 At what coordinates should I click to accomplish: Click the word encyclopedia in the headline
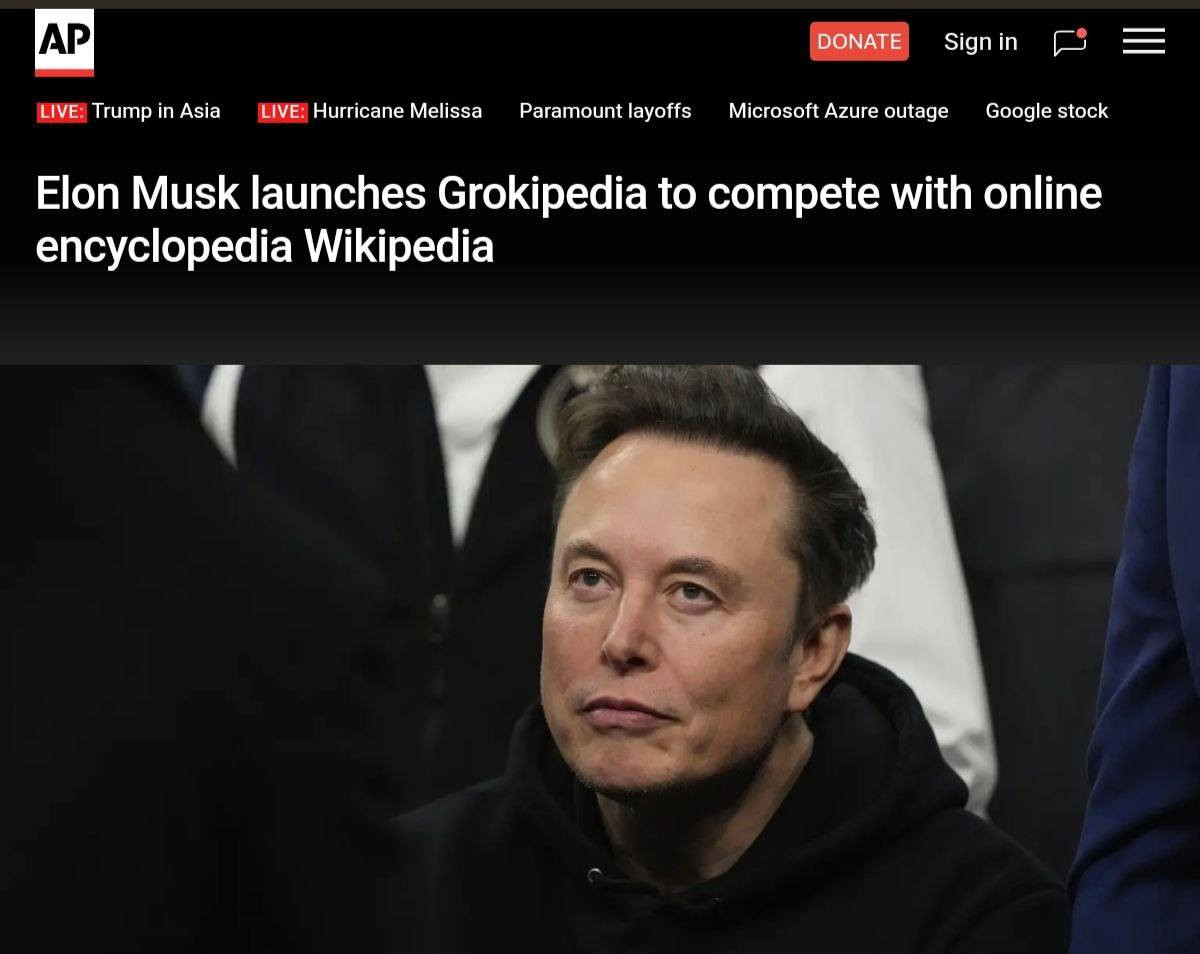(x=163, y=246)
